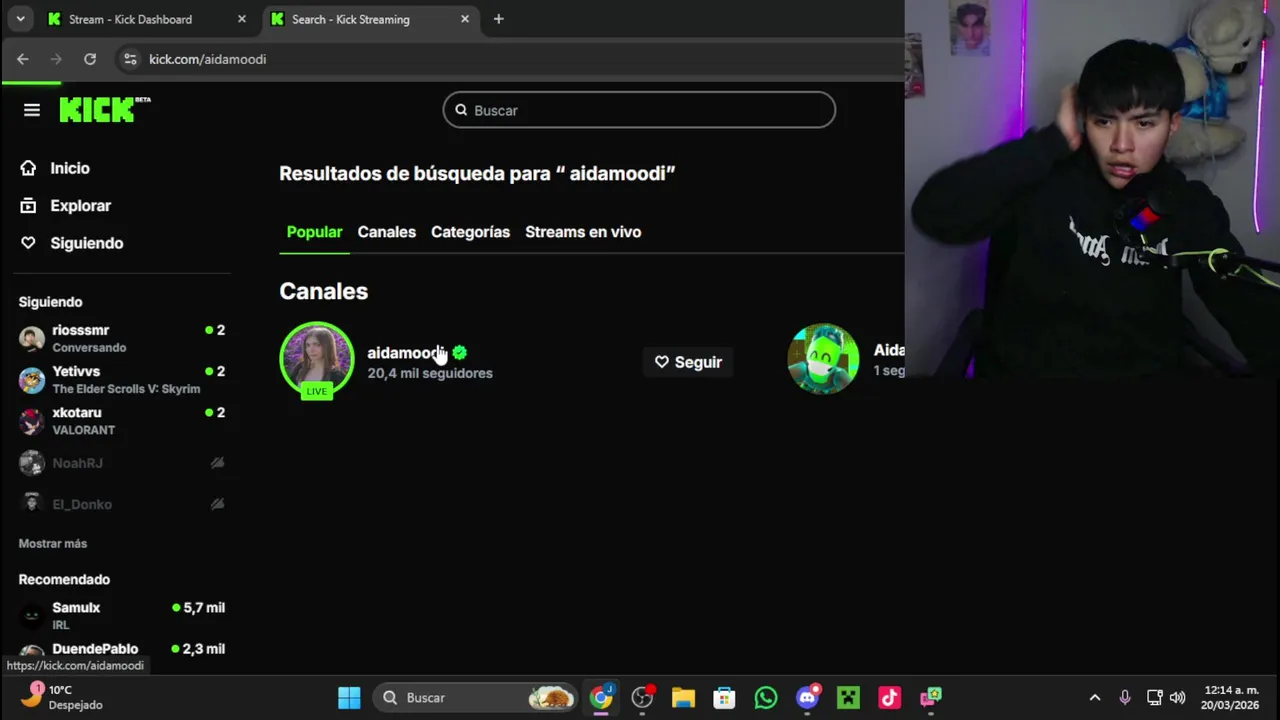Open Microsoft Store from the taskbar
1280x720 pixels.
[724, 697]
